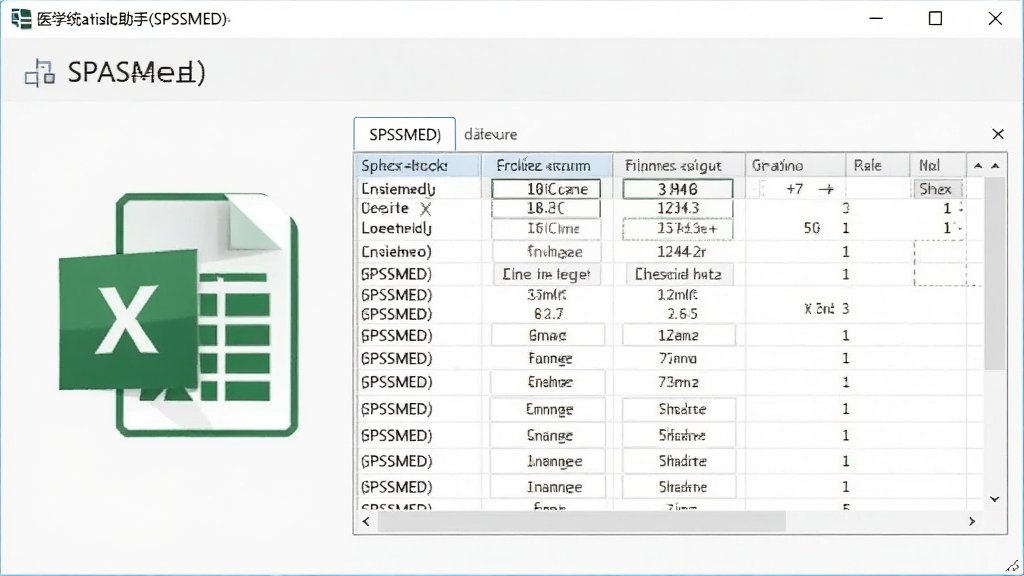1024x576 pixels.
Task: Click the Fiinnes column header
Action: coord(679,165)
